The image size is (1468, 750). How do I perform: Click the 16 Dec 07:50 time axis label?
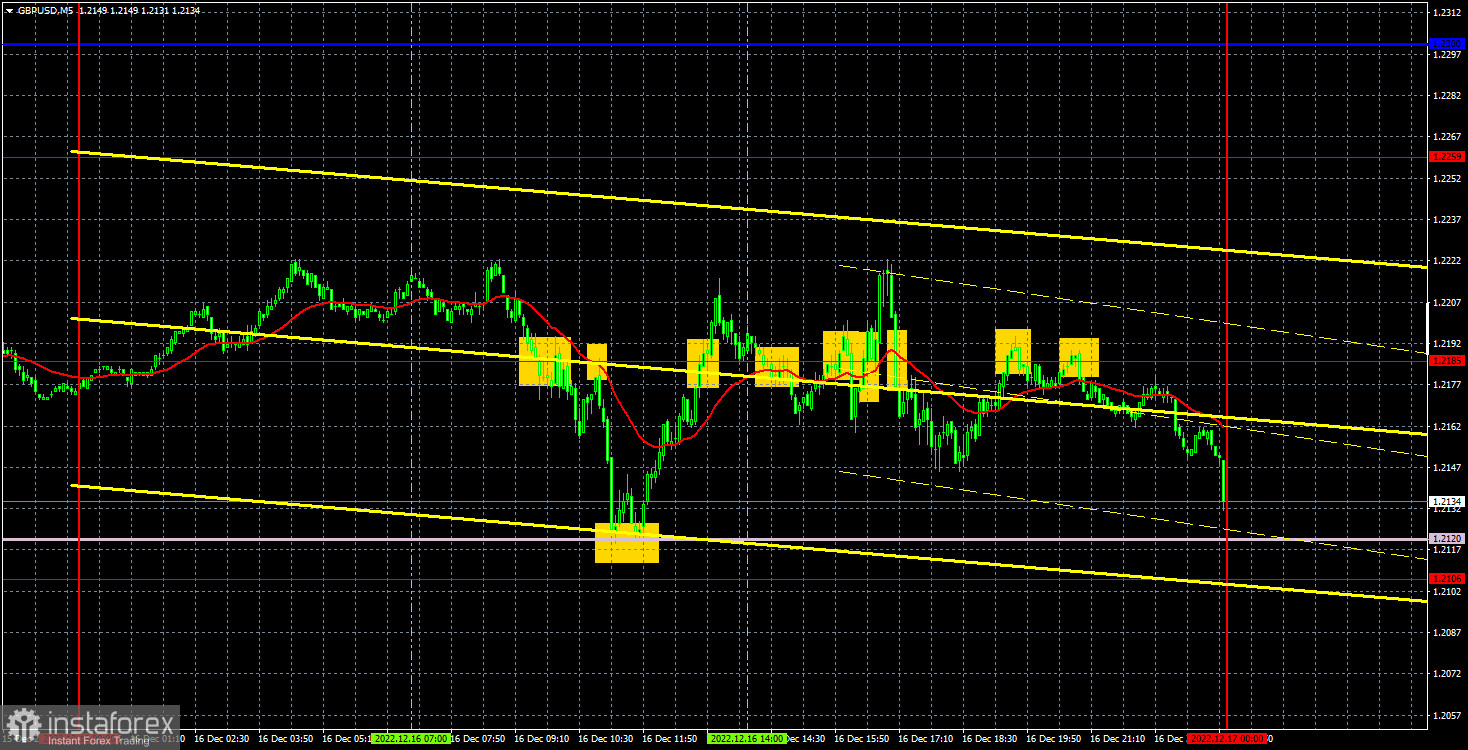477,739
